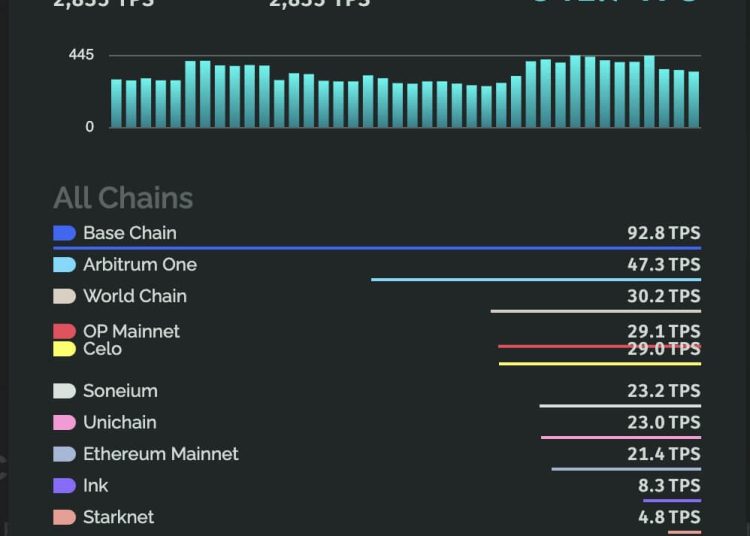This screenshot has width=750, height=536.
Task: Open the Arbitrum One entry
Action: [x=140, y=265]
